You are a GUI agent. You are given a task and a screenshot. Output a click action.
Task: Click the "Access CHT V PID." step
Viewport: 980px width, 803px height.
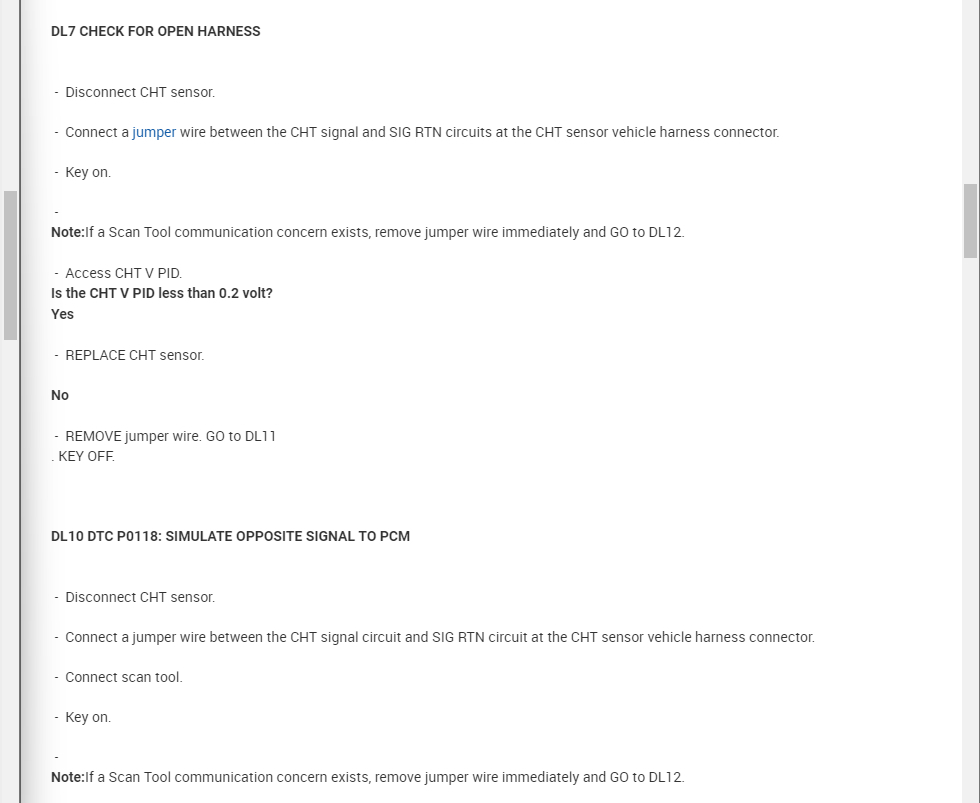point(123,273)
